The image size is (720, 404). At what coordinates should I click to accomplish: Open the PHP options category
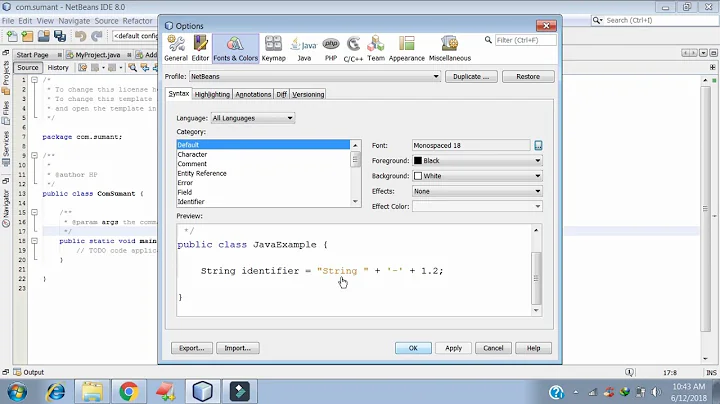coord(331,48)
